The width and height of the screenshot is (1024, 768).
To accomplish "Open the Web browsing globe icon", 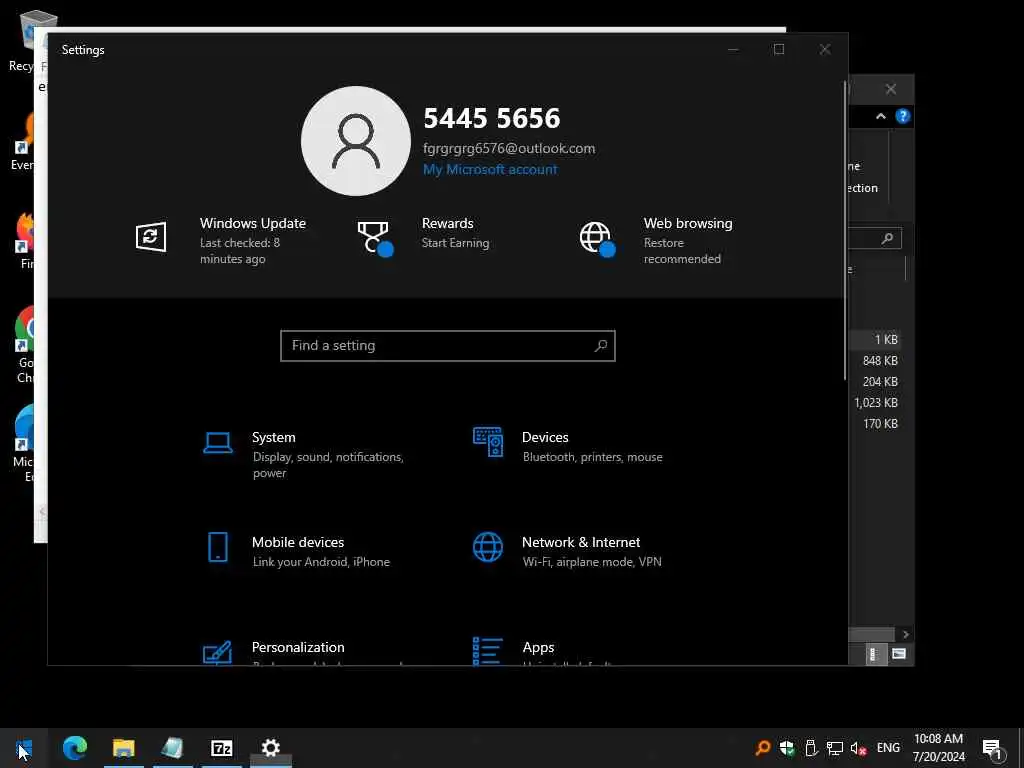I will coord(598,239).
